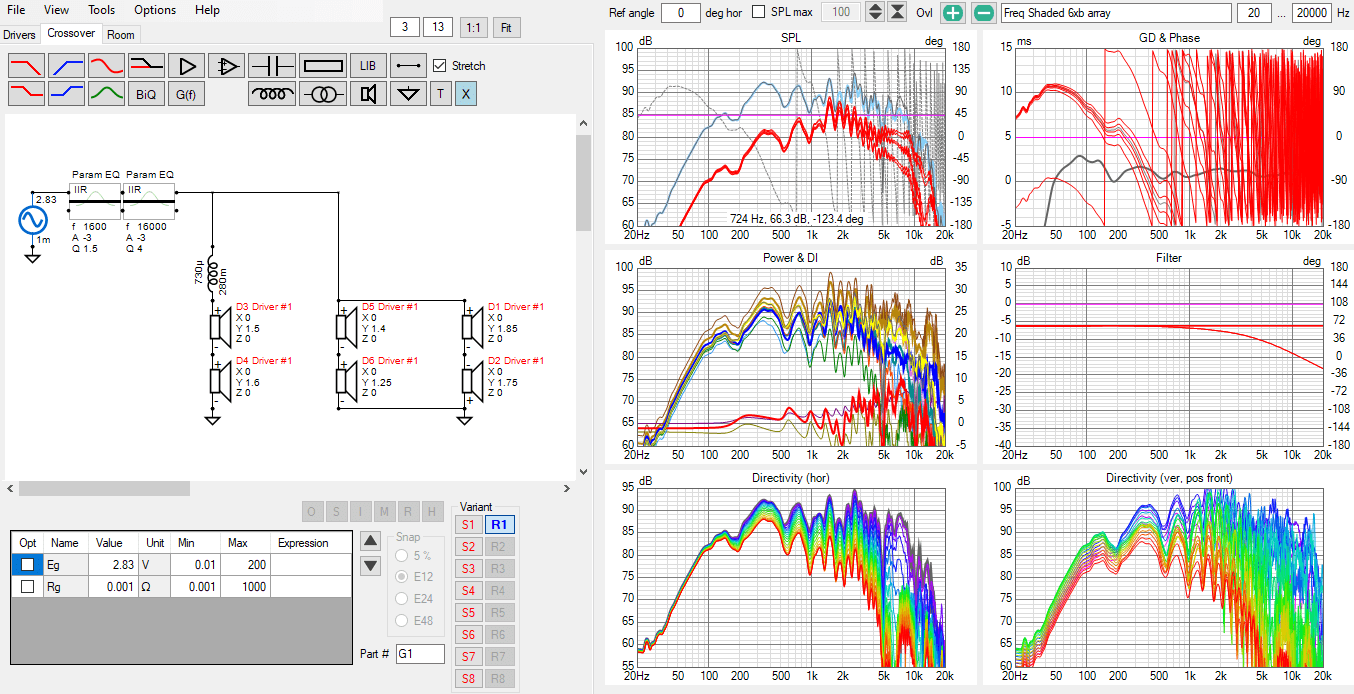This screenshot has height=694, width=1354.
Task: Toggle the Stretch checkbox
Action: 440,66
